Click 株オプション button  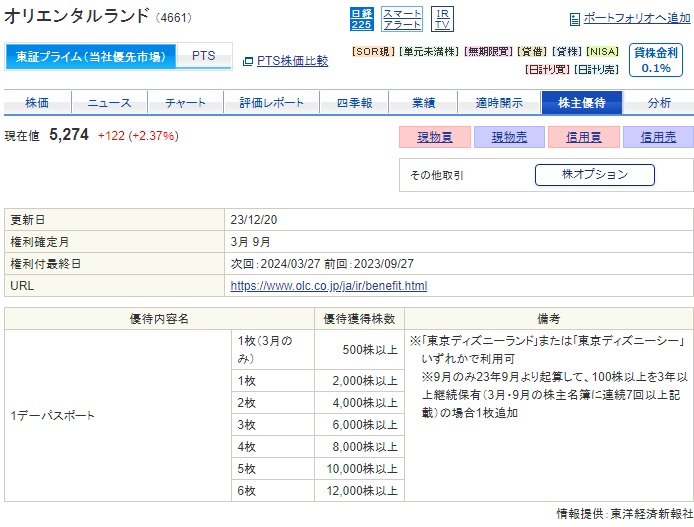[x=595, y=175]
